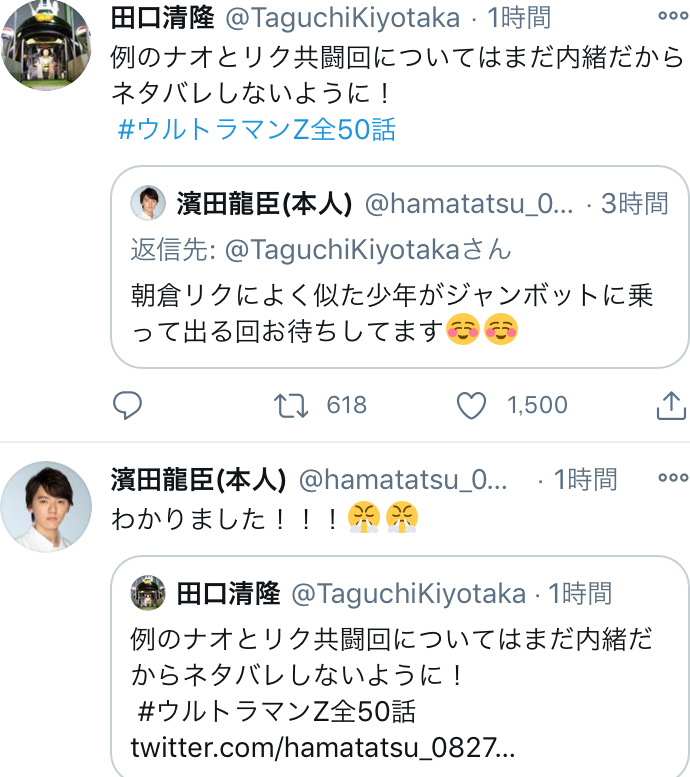Click small 田口清隆 avatar in quoted tweet
The width and height of the screenshot is (690, 777).
pyautogui.click(x=148, y=593)
